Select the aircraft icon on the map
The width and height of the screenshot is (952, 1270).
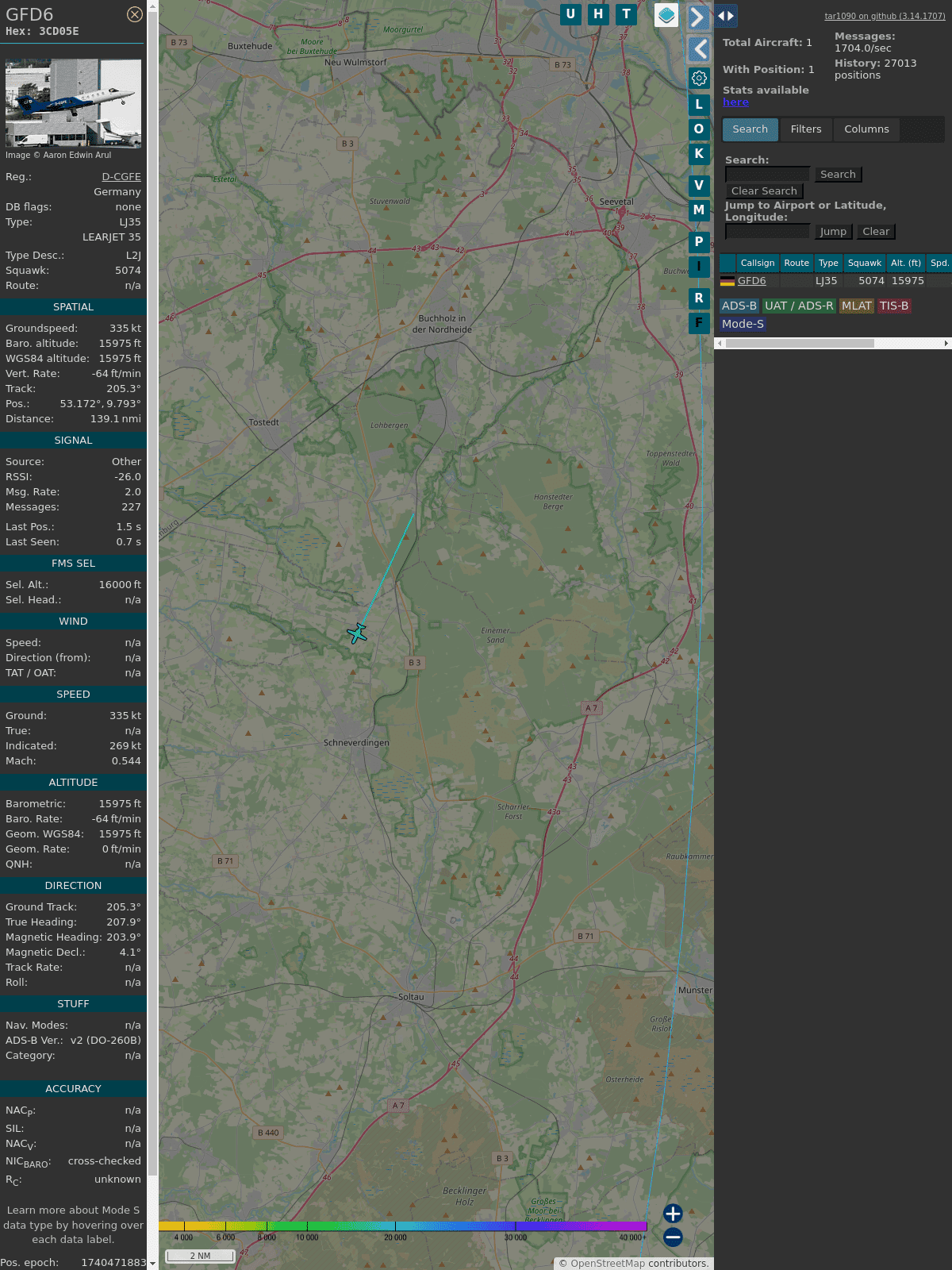[x=357, y=633]
